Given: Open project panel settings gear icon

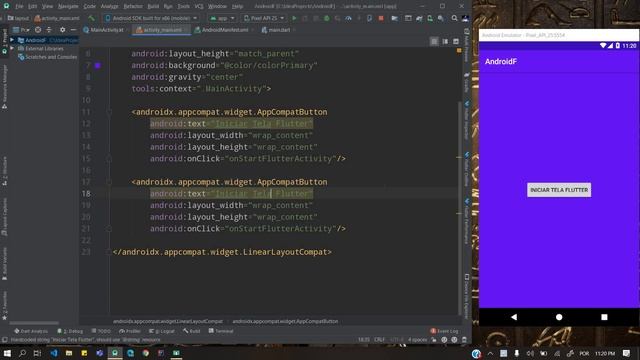Looking at the screenshot, I should 62,30.
